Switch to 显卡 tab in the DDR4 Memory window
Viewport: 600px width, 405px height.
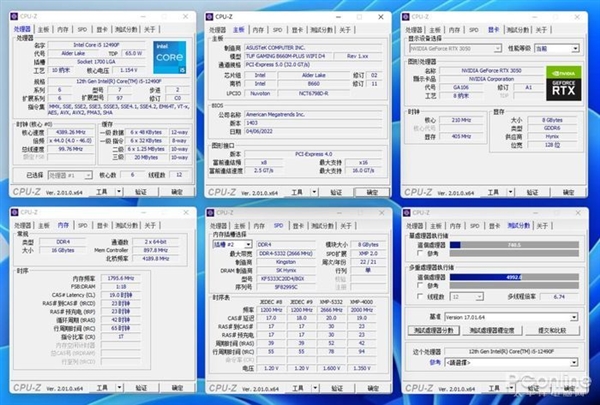point(102,225)
